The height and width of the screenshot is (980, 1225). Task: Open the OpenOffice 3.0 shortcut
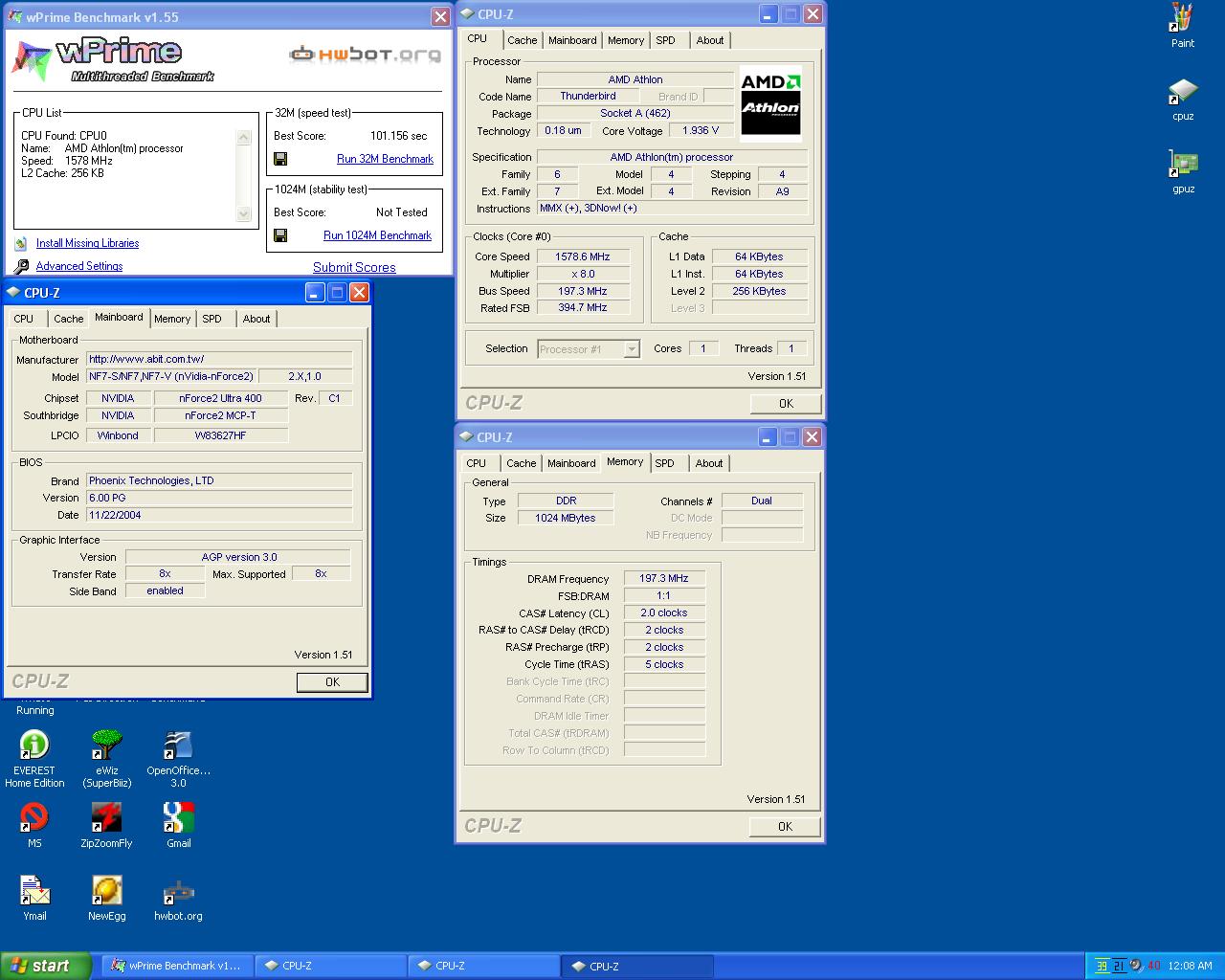click(x=178, y=758)
